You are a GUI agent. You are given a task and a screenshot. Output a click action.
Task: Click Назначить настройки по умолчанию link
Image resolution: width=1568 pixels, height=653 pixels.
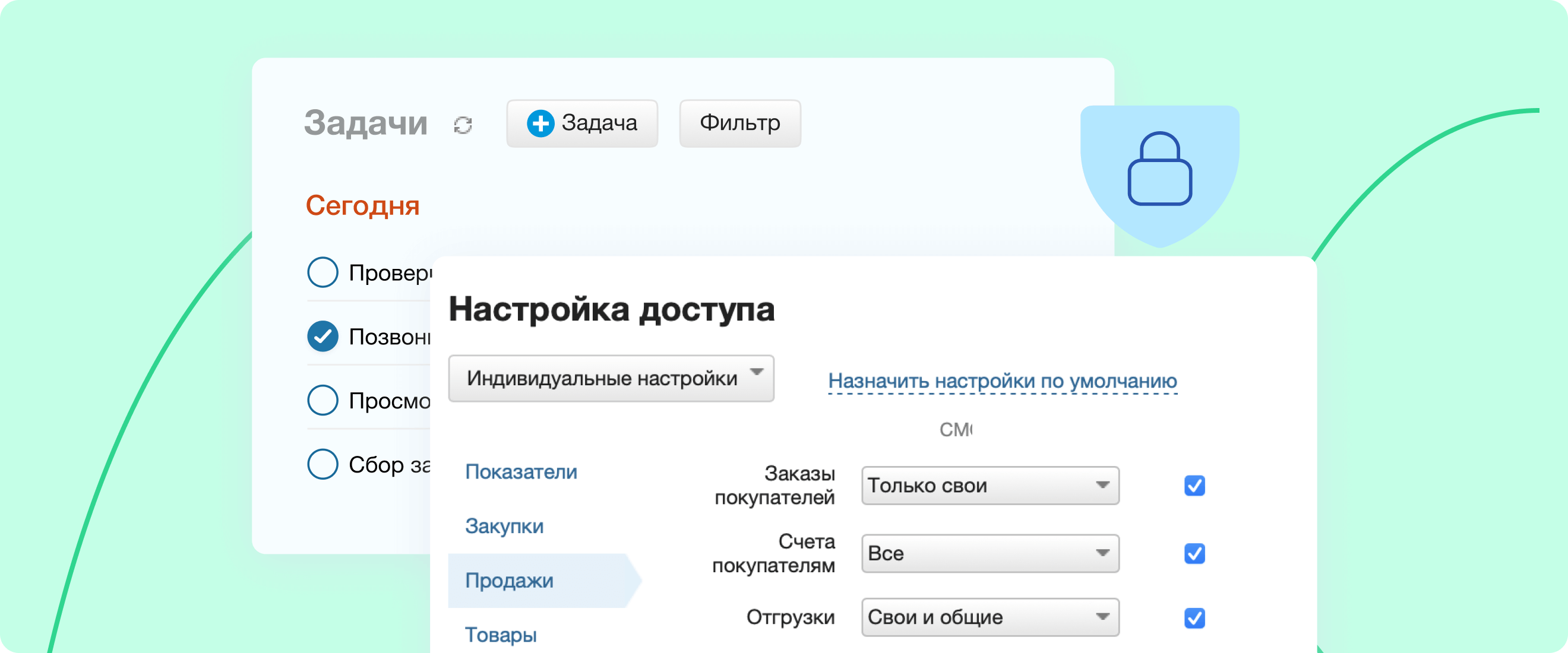tap(1002, 381)
